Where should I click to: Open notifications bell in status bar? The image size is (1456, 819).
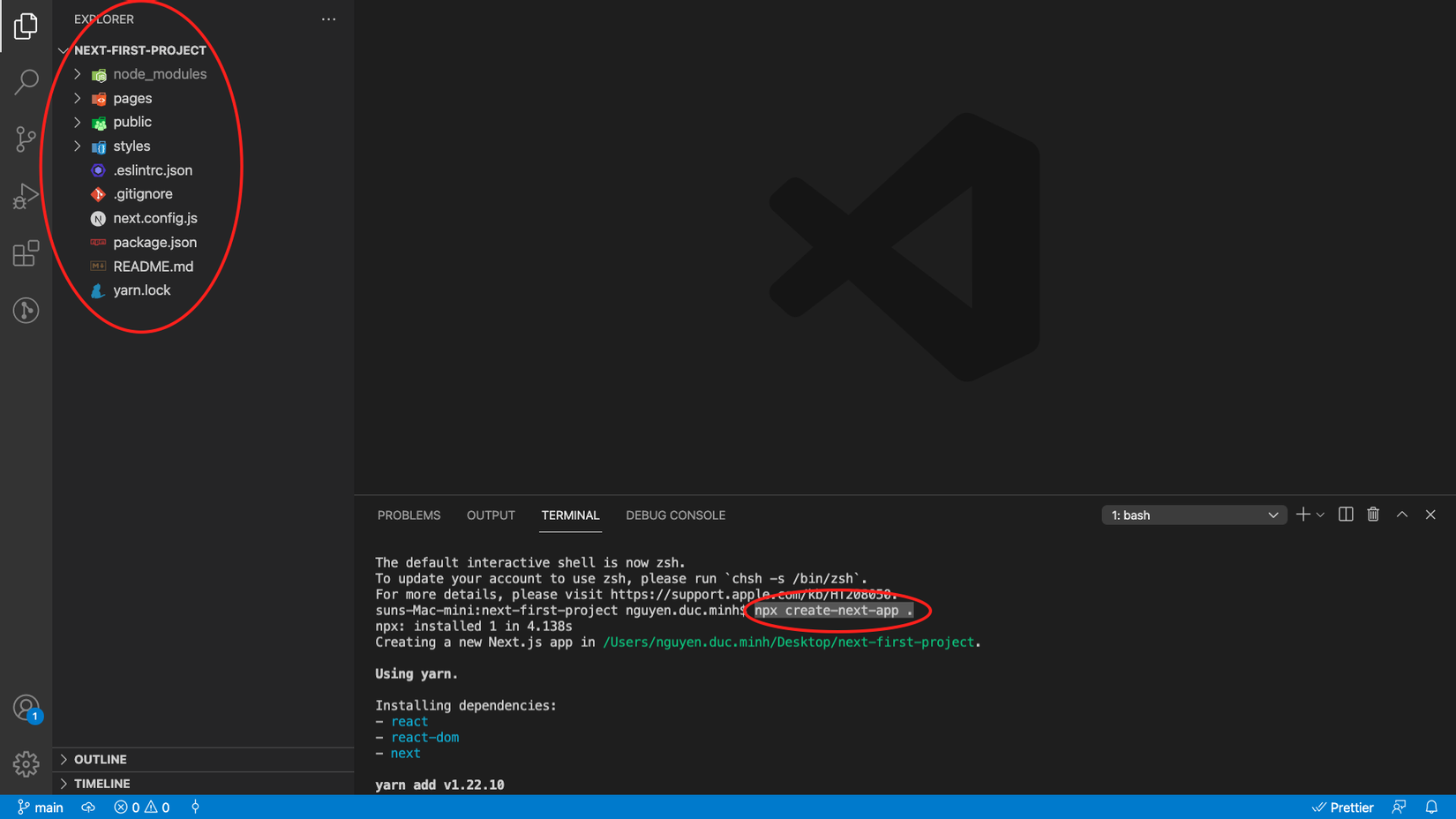click(x=1431, y=808)
